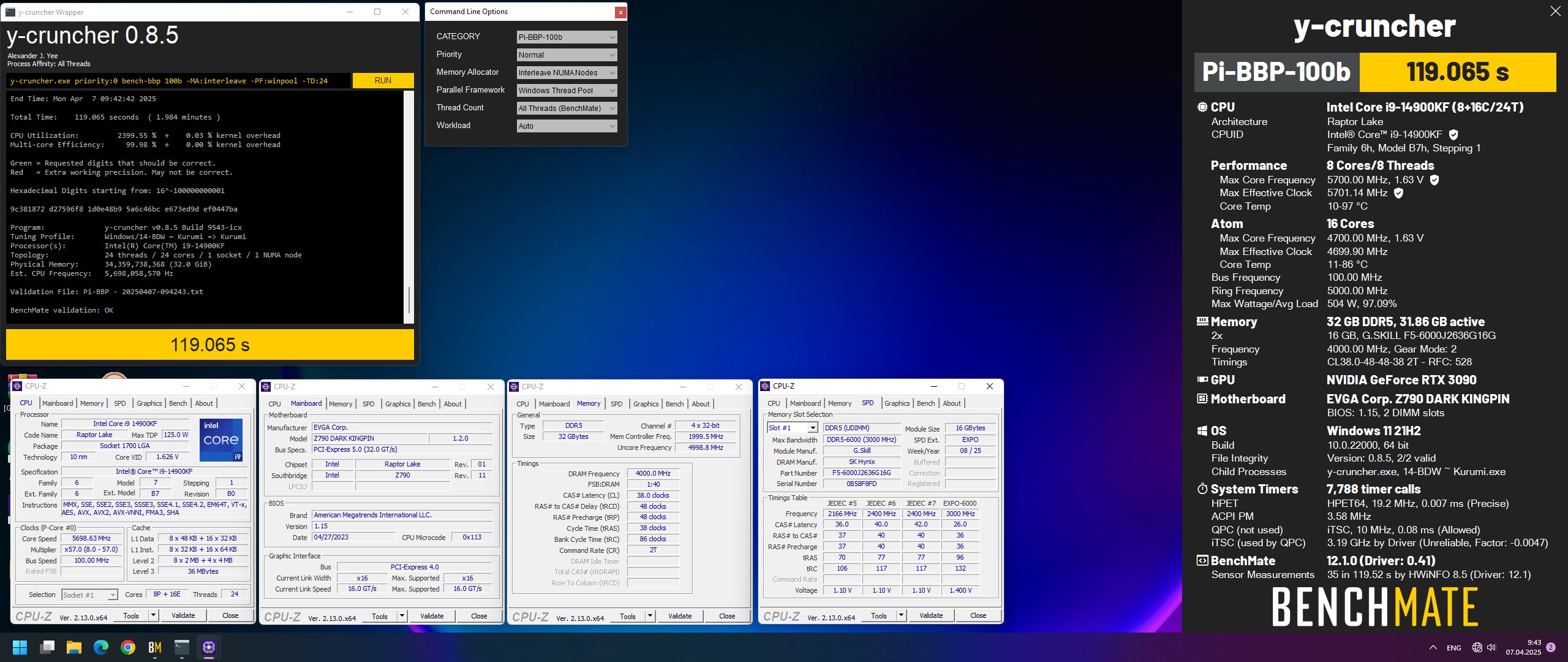Click DRAM Frequency value 4000.0 MHz
This screenshot has height=662, width=1568.
652,473
